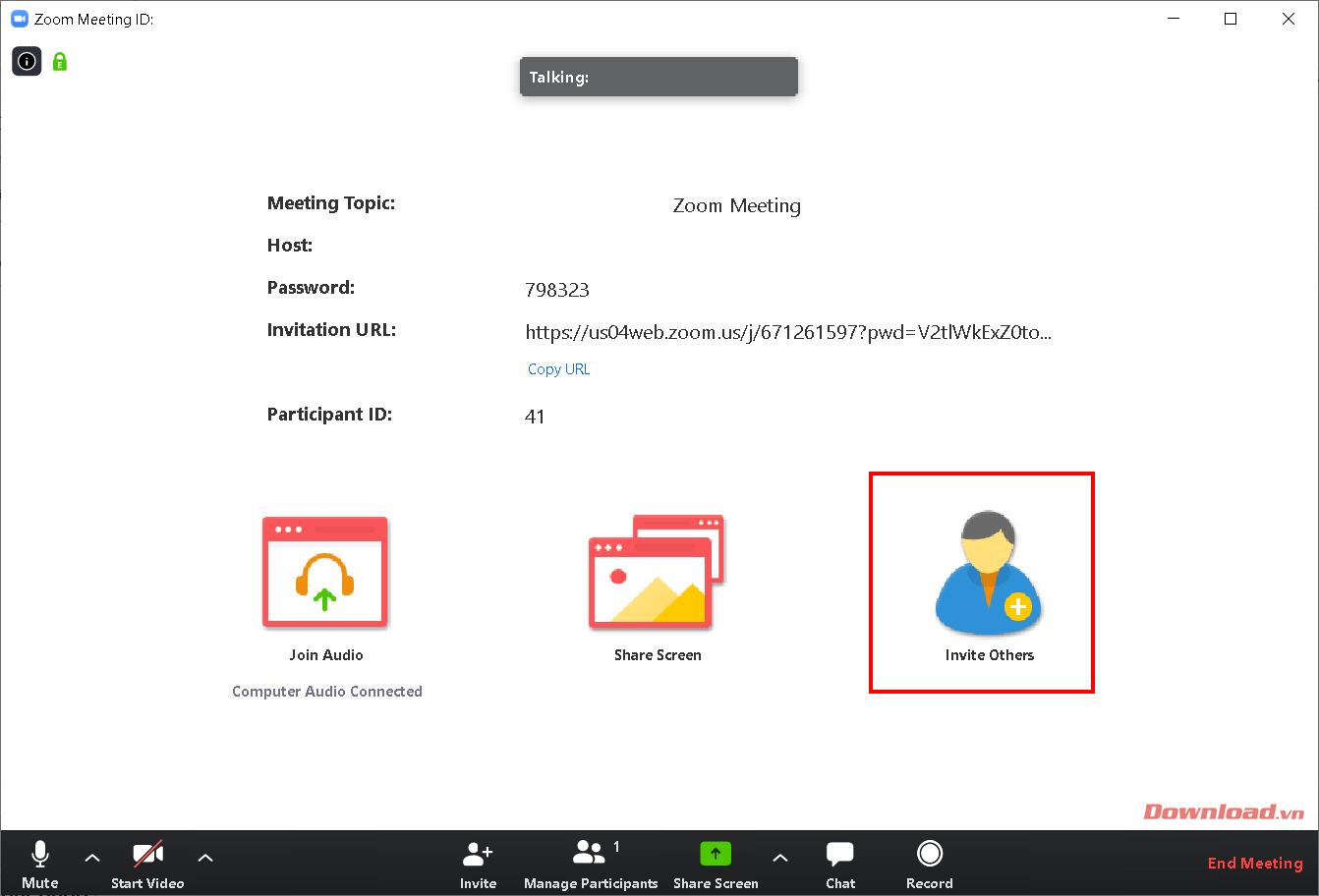Open the Chat panel
The height and width of the screenshot is (896, 1319).
(840, 865)
